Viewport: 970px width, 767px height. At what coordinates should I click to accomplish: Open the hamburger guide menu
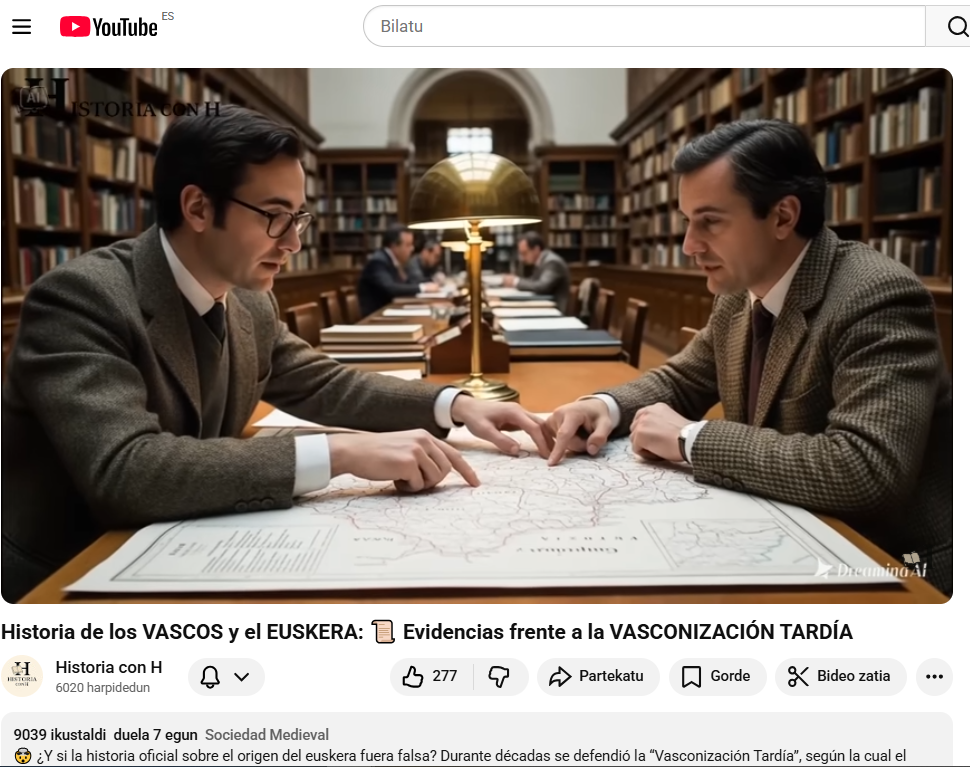click(22, 27)
